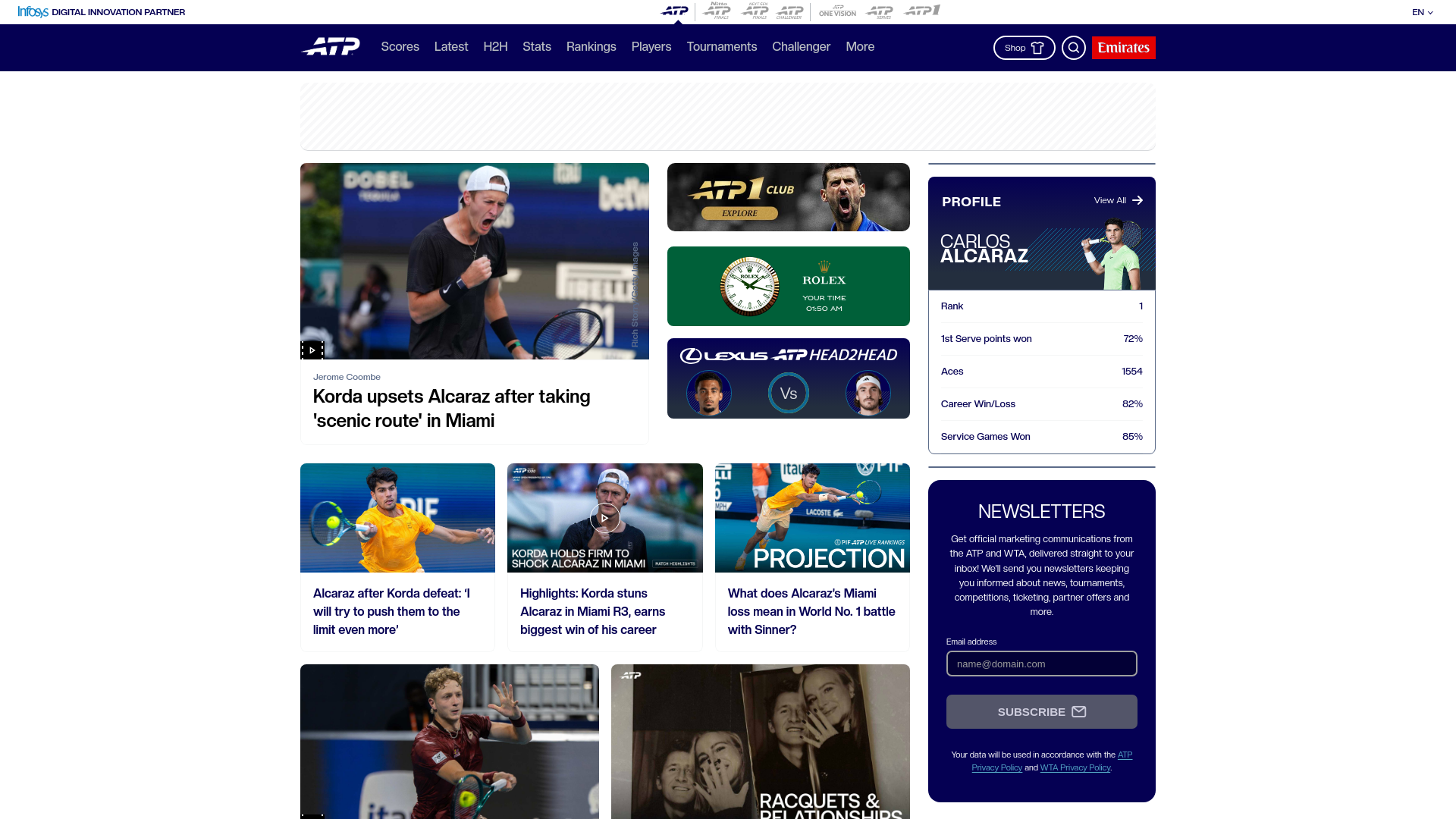Open the ATP Serves logo link
1456x819 pixels.
(x=880, y=11)
